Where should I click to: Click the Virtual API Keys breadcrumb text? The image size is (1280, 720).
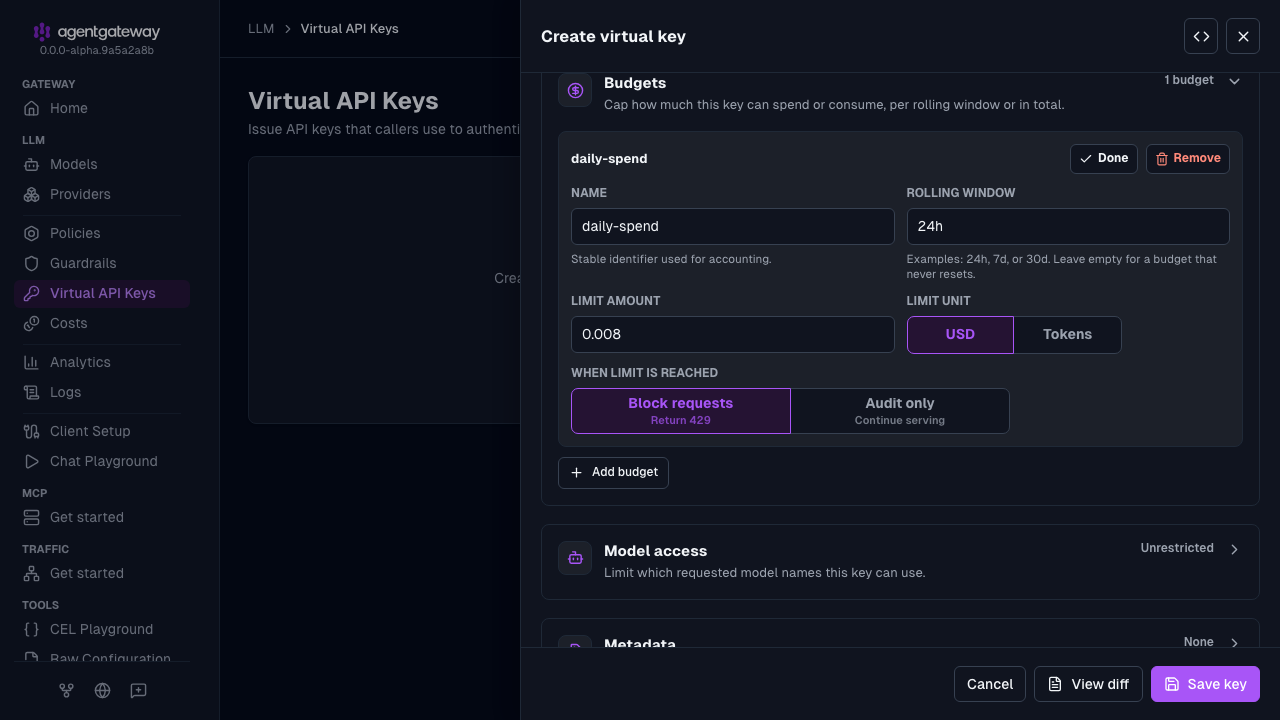click(350, 28)
